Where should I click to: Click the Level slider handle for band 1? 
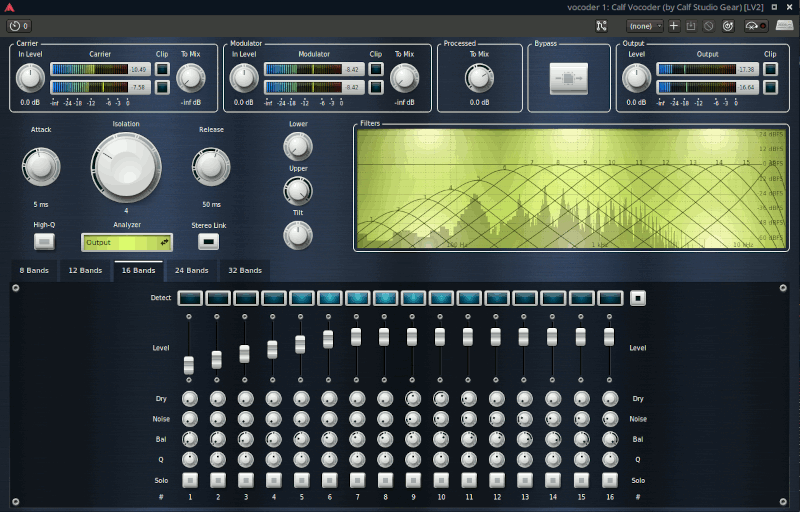click(x=189, y=365)
